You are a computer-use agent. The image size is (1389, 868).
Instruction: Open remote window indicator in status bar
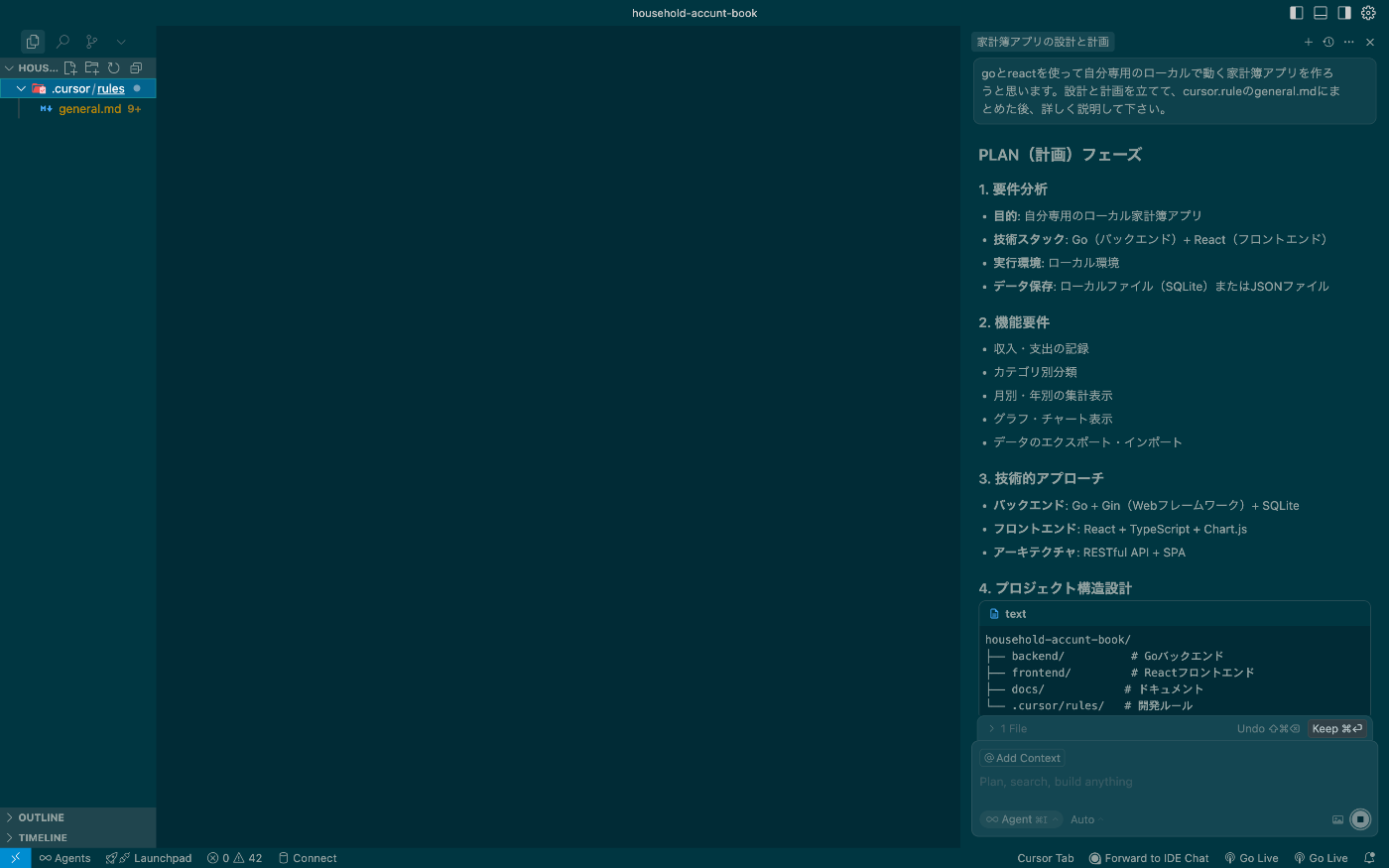16,858
